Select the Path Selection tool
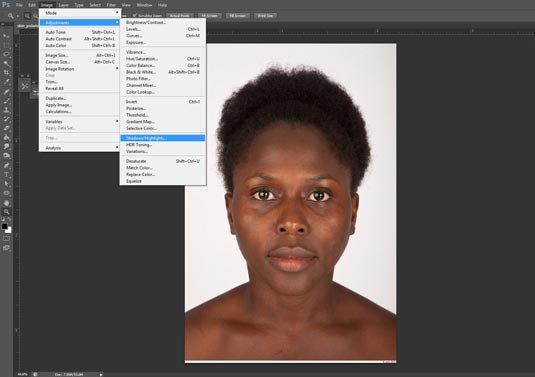The width and height of the screenshot is (535, 377). click(x=6, y=184)
